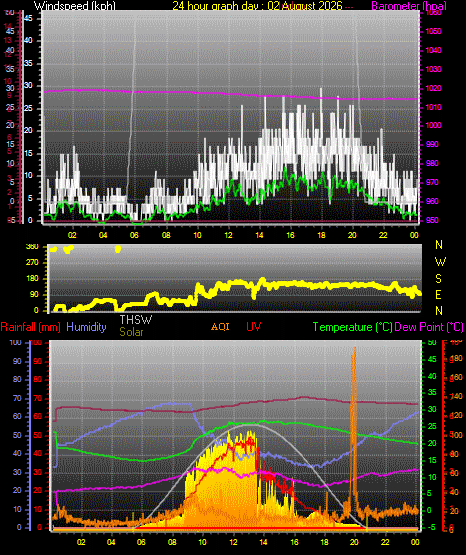Click the "S" compass label
This screenshot has height=555, width=466.
[x=438, y=279]
